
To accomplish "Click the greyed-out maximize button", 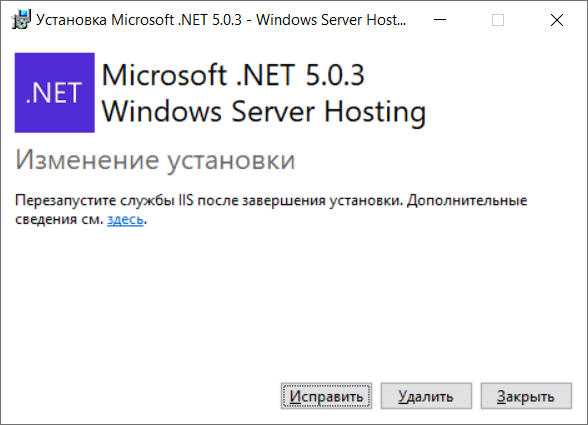I will coord(498,20).
